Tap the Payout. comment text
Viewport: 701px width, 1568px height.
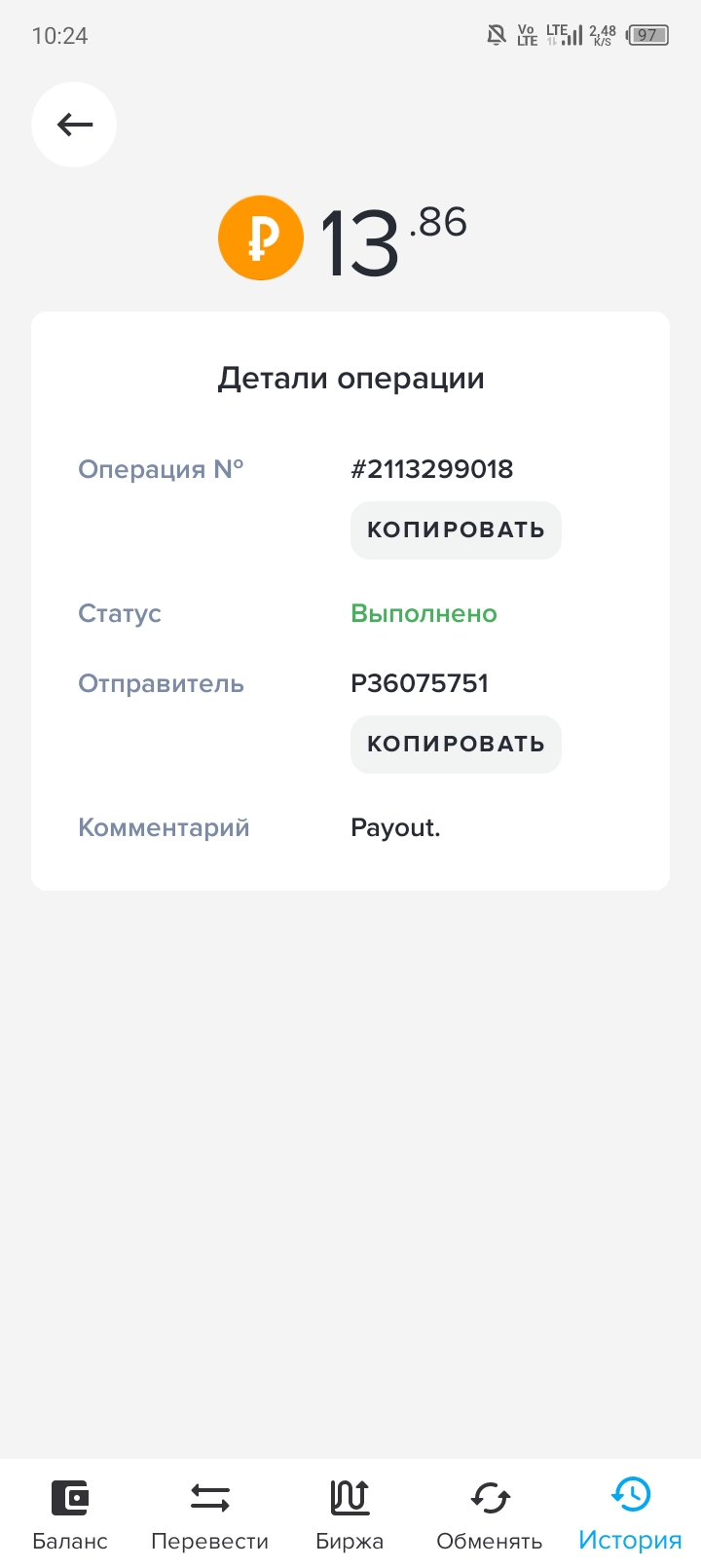click(x=395, y=828)
